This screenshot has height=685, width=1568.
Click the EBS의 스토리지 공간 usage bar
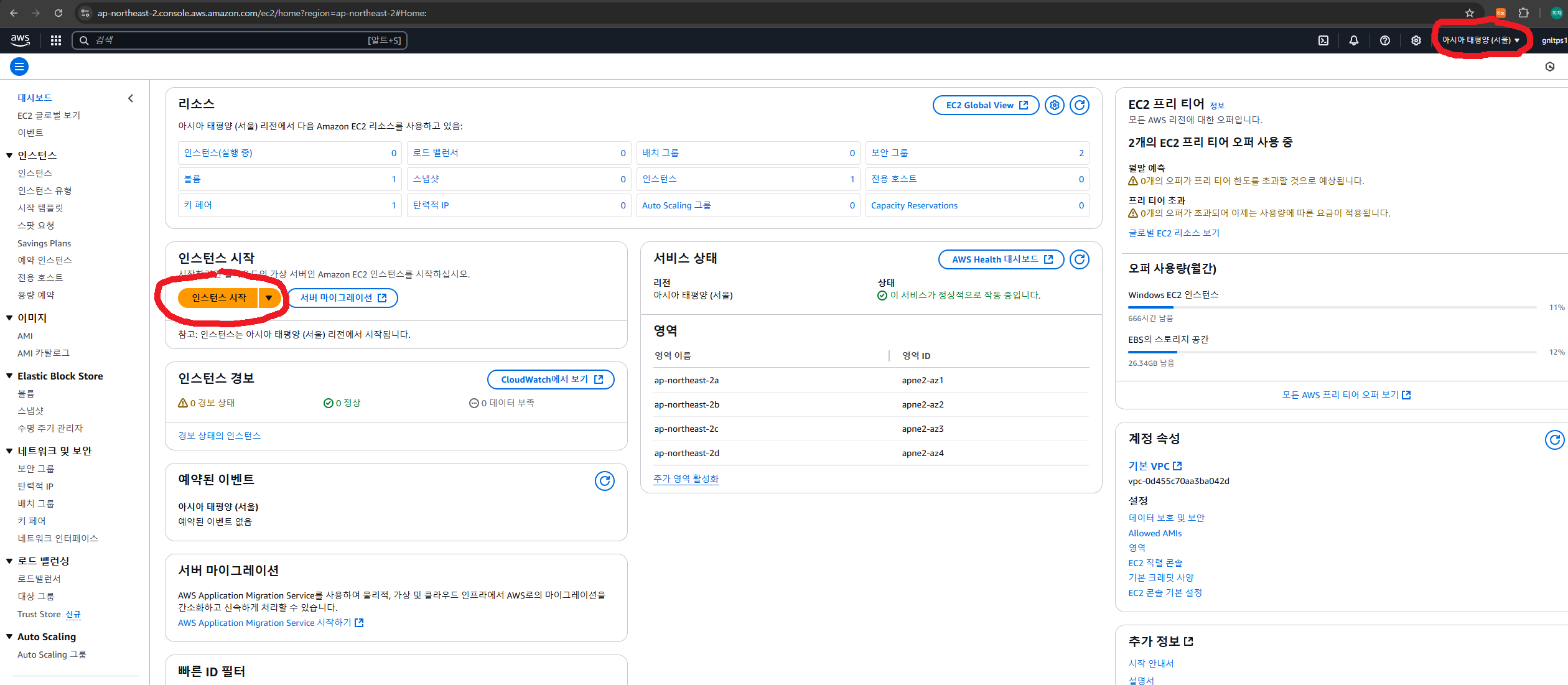coord(1332,352)
